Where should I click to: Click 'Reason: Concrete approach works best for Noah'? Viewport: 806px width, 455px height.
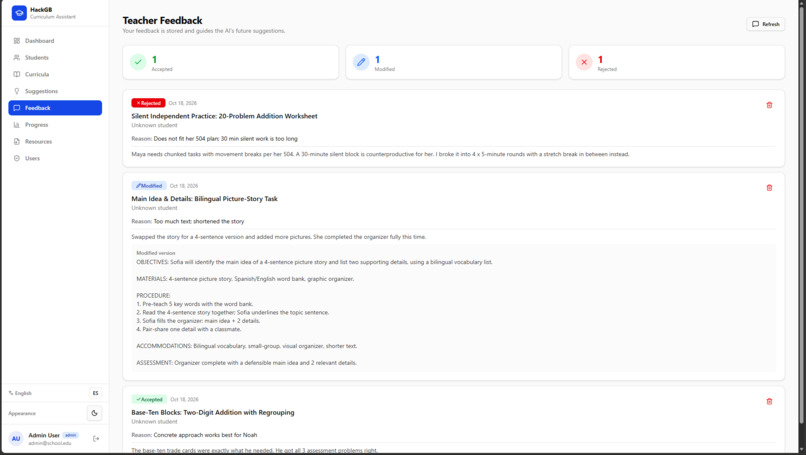pyautogui.click(x=194, y=435)
